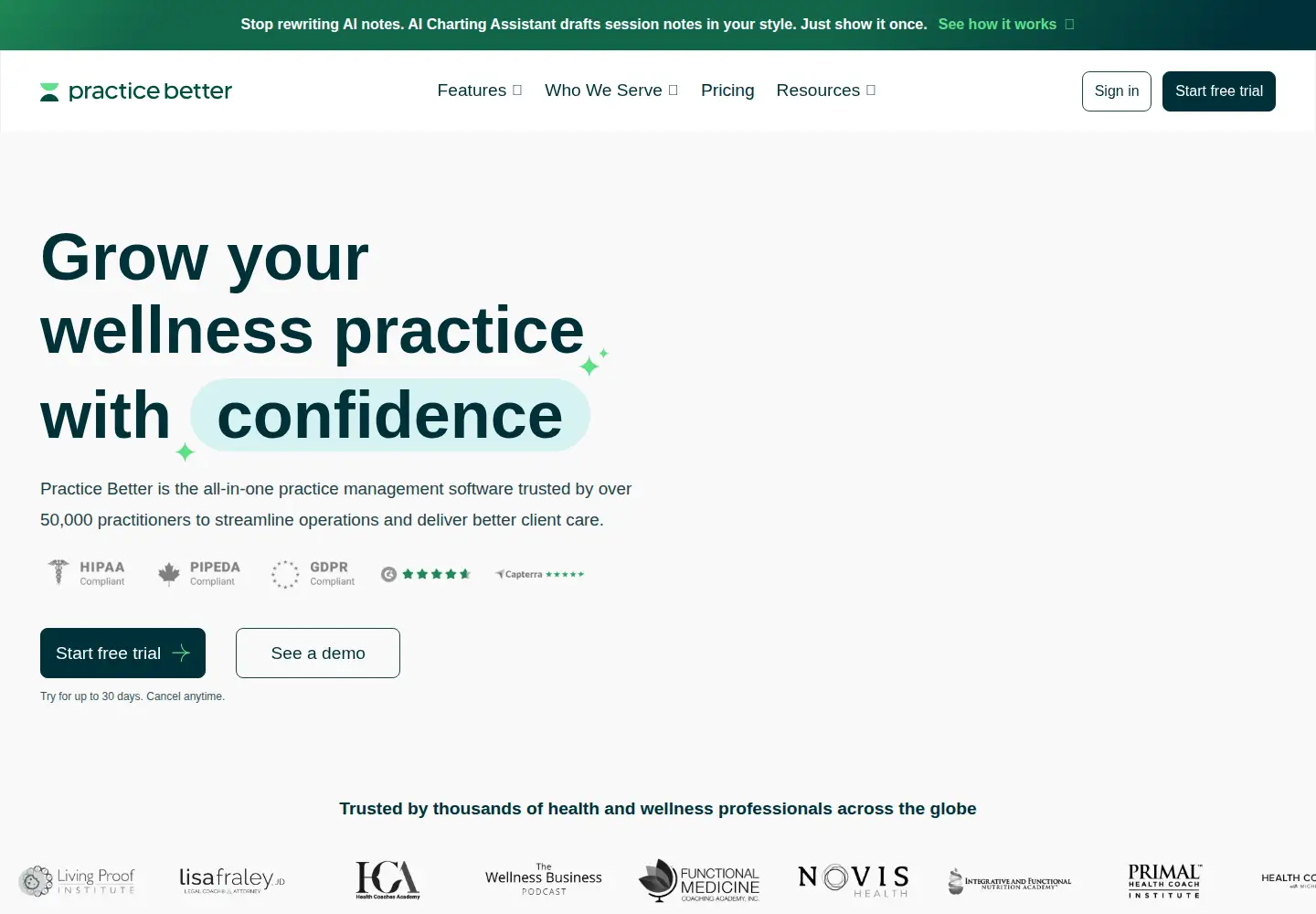Click the Practice Better logo
The width and height of the screenshot is (1316, 914).
[x=136, y=91]
